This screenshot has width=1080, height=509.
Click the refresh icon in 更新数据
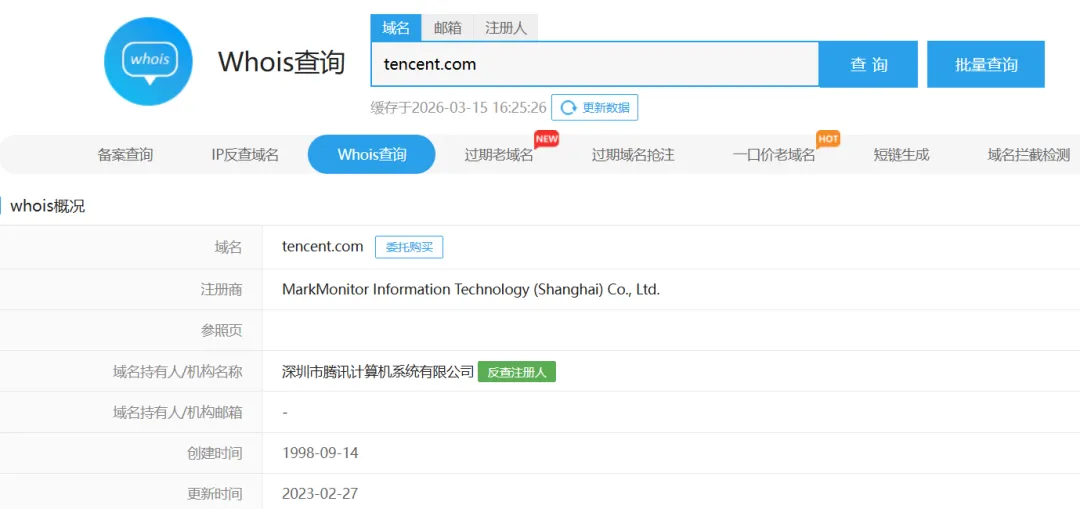568,107
